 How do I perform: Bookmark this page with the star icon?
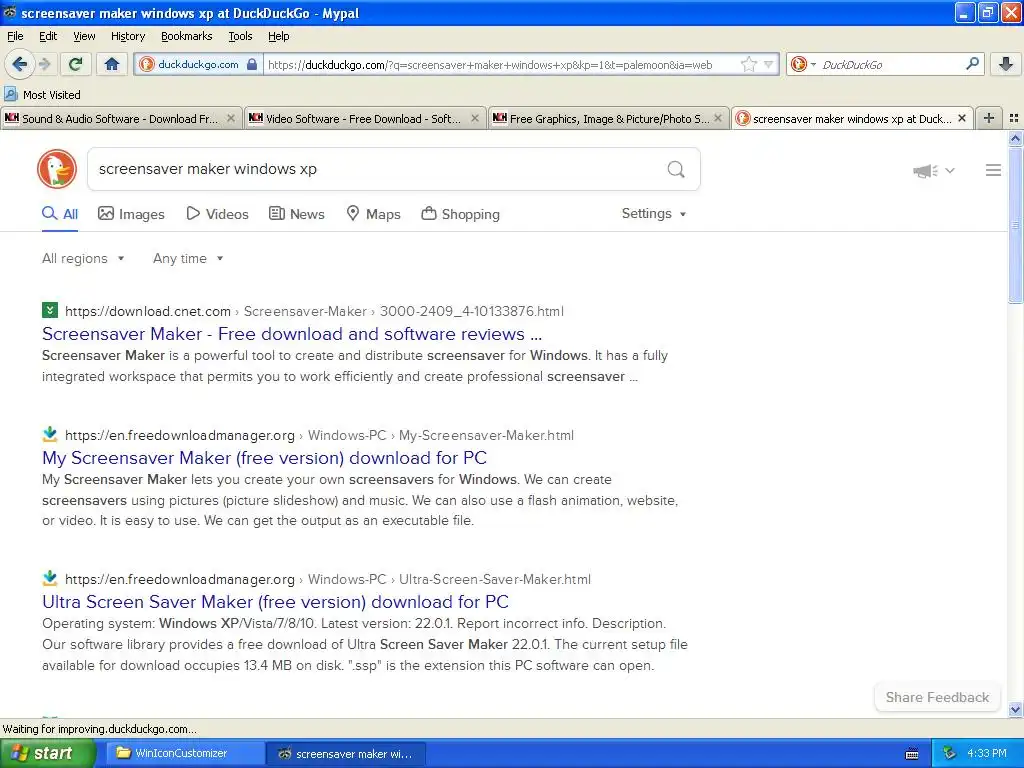tap(748, 64)
